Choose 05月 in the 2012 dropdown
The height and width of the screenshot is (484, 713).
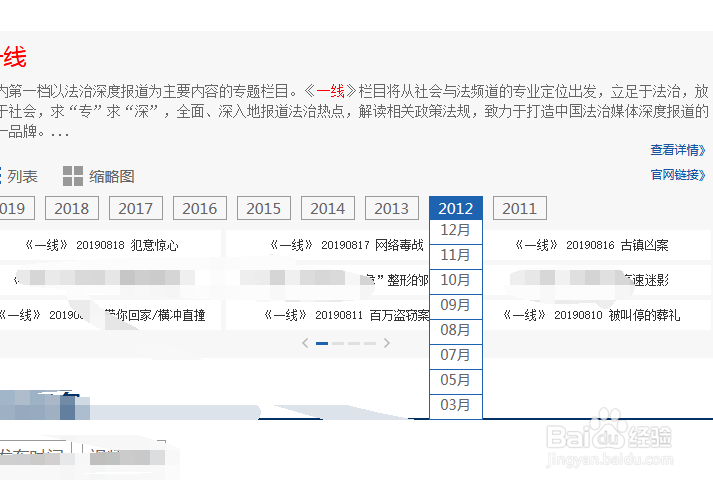(456, 380)
